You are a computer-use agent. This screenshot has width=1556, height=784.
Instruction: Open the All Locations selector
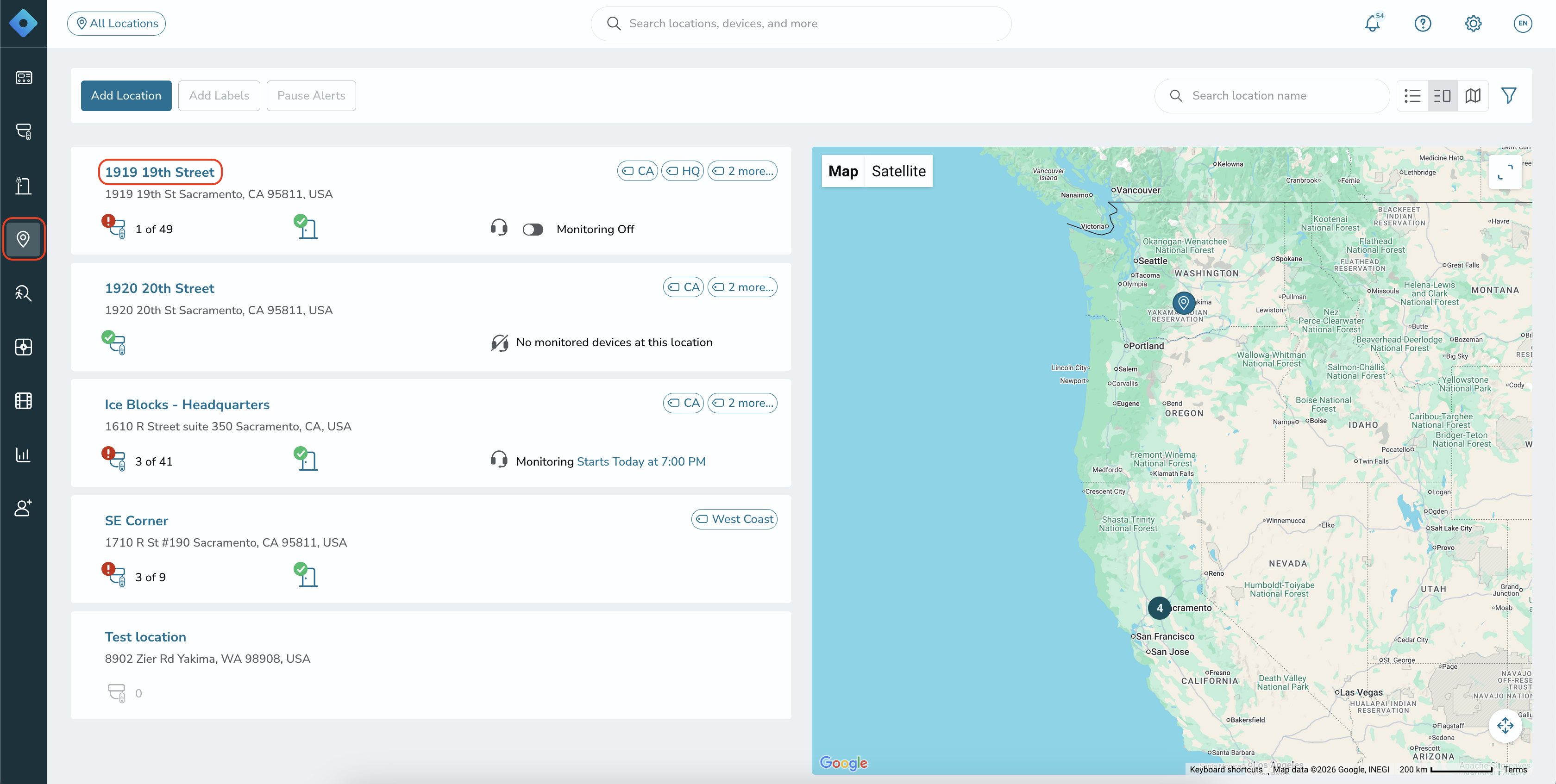(117, 24)
